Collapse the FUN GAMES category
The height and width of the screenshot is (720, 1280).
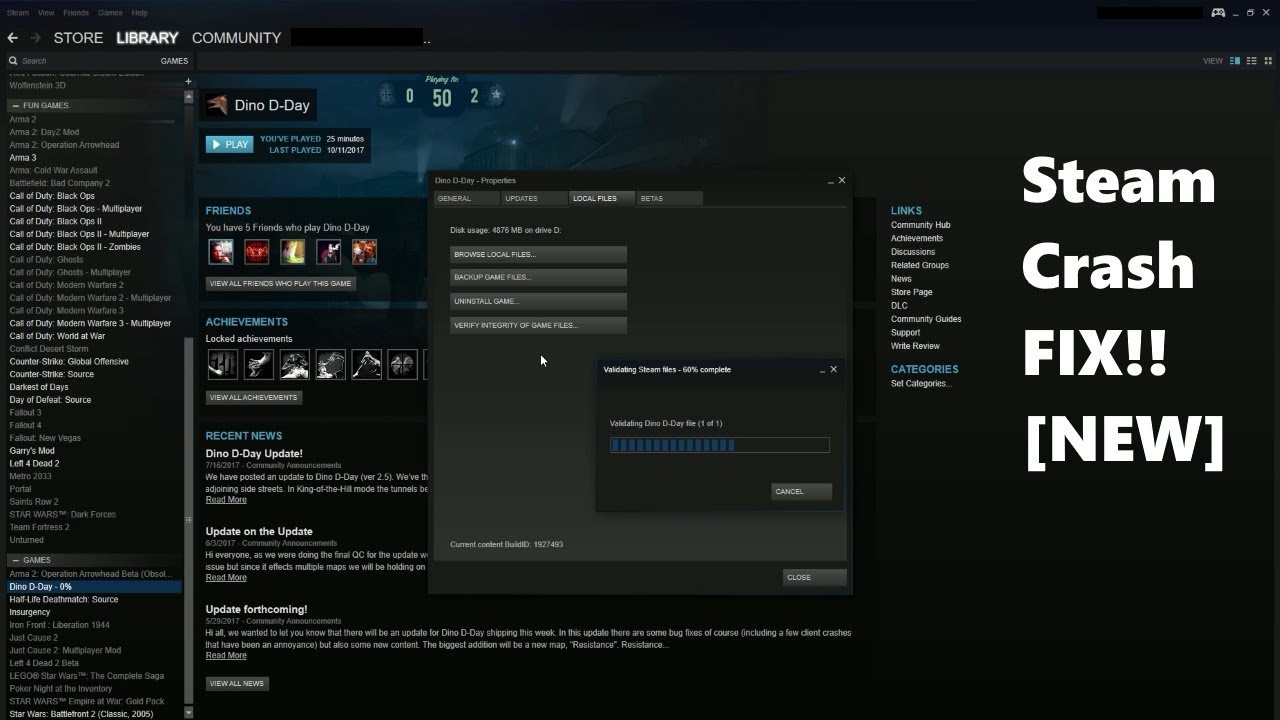pos(15,106)
